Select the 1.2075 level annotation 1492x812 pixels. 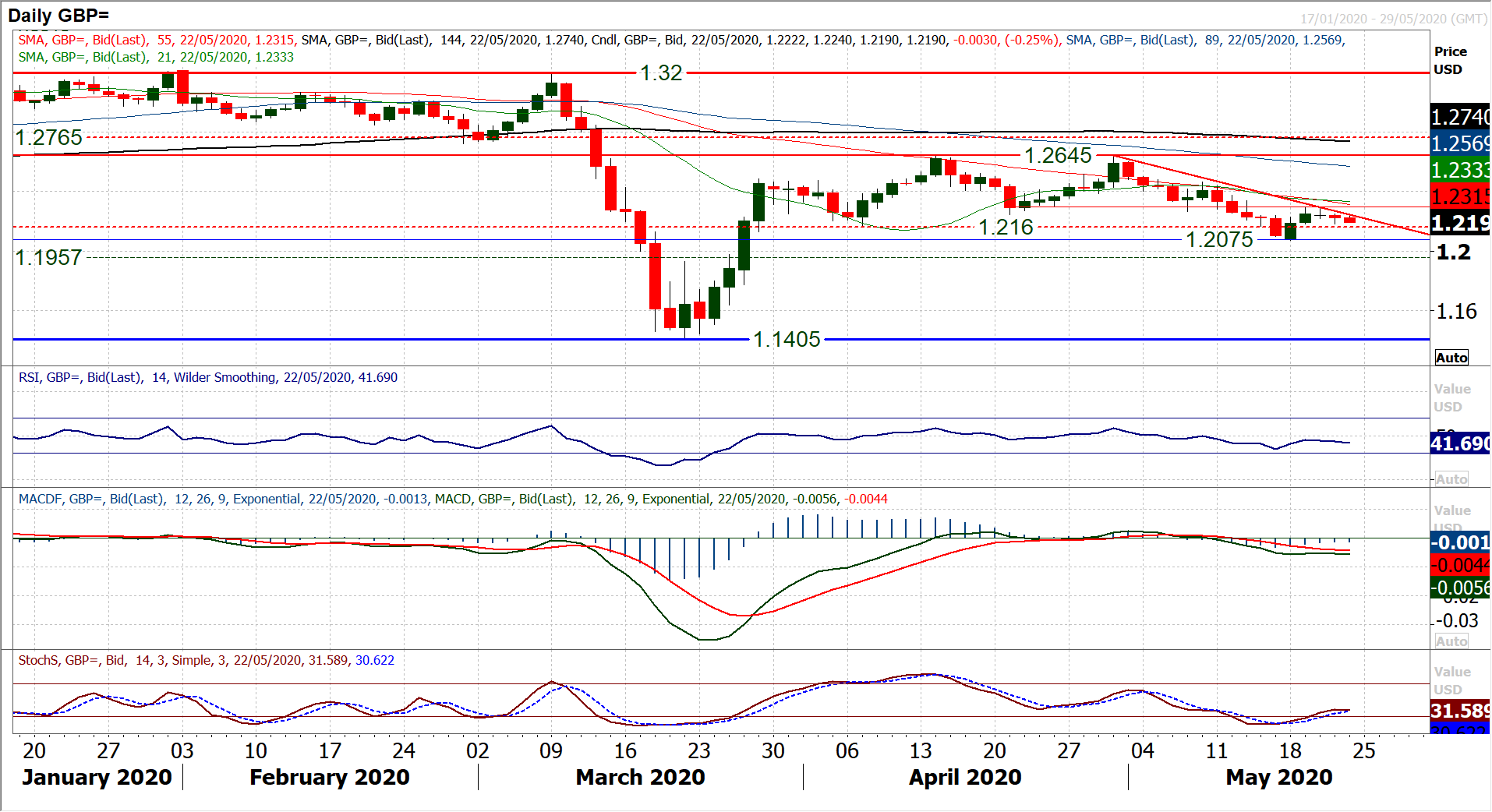pyautogui.click(x=1219, y=240)
